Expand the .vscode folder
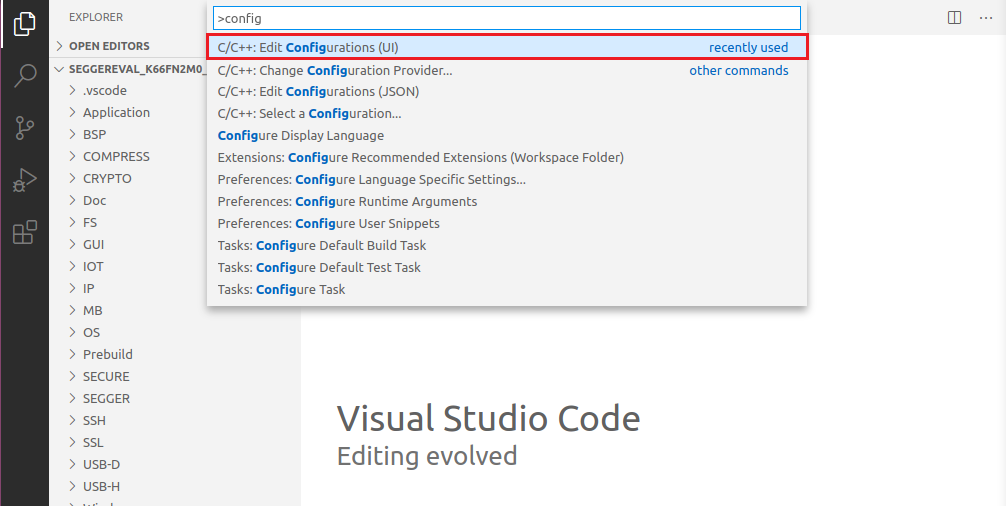 pos(104,90)
